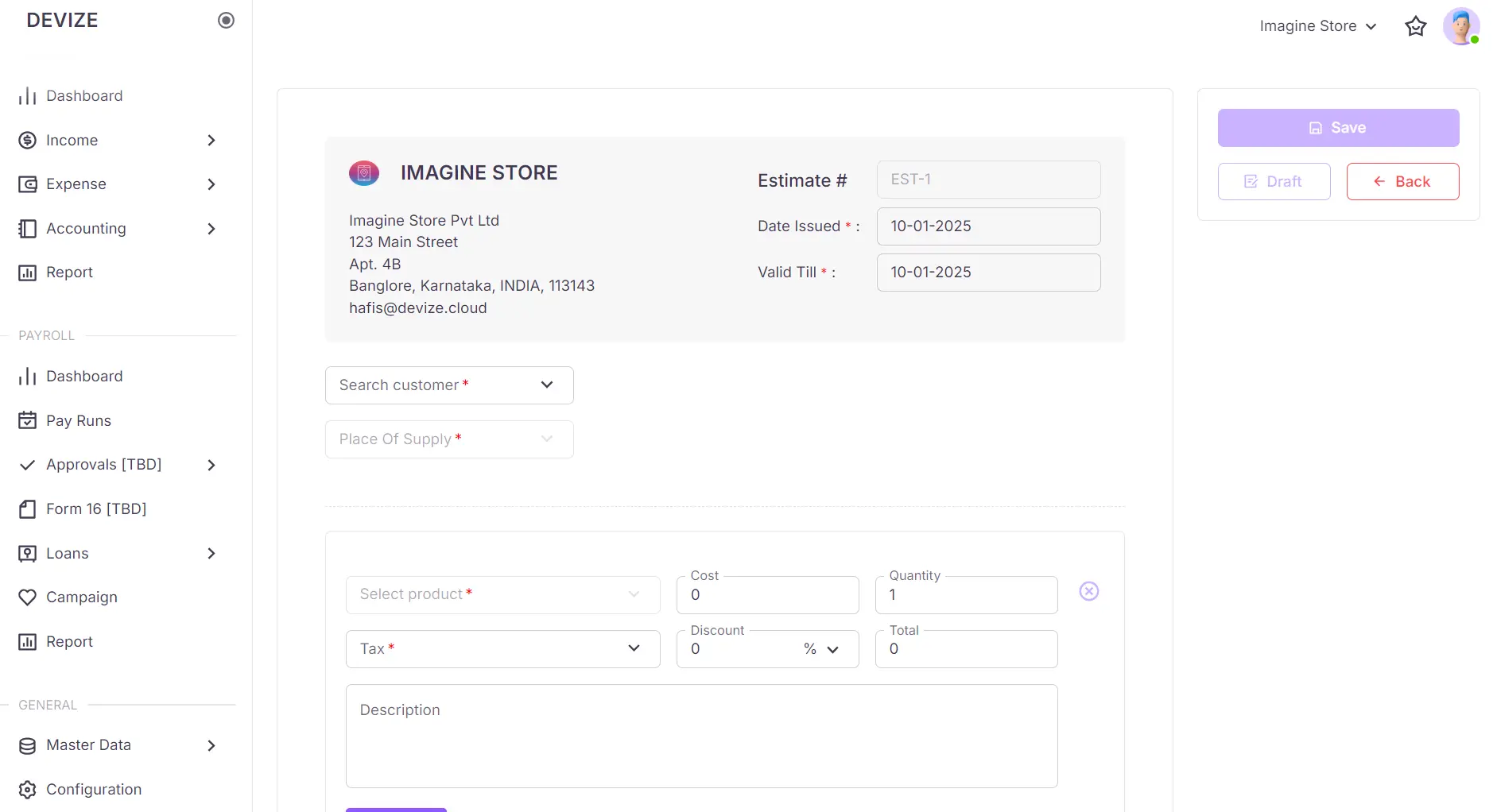Screen dimensions: 1497x812
Task: Expand the Master Data chevron
Action: click(x=211, y=745)
